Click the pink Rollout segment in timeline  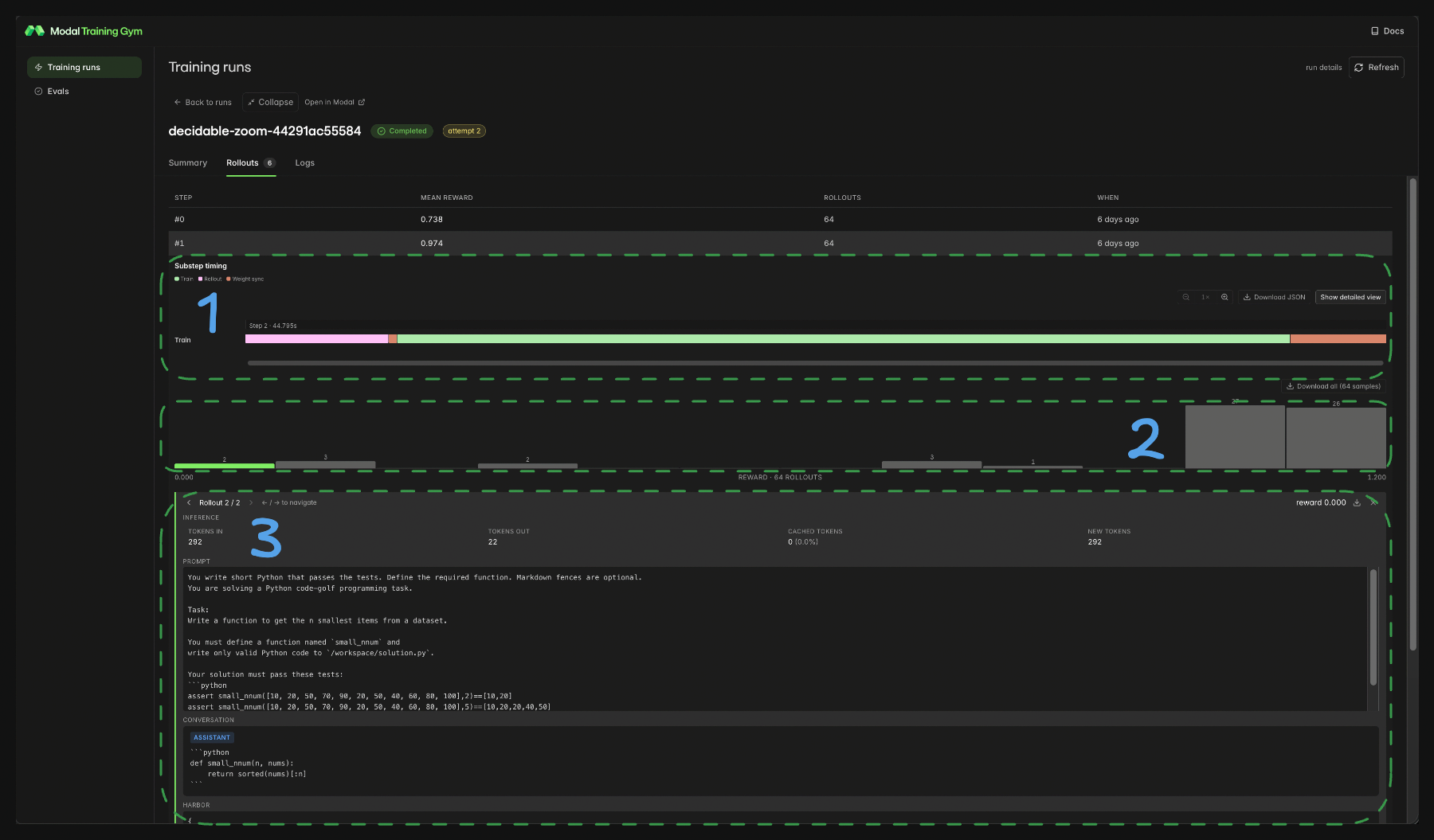pyautogui.click(x=316, y=339)
